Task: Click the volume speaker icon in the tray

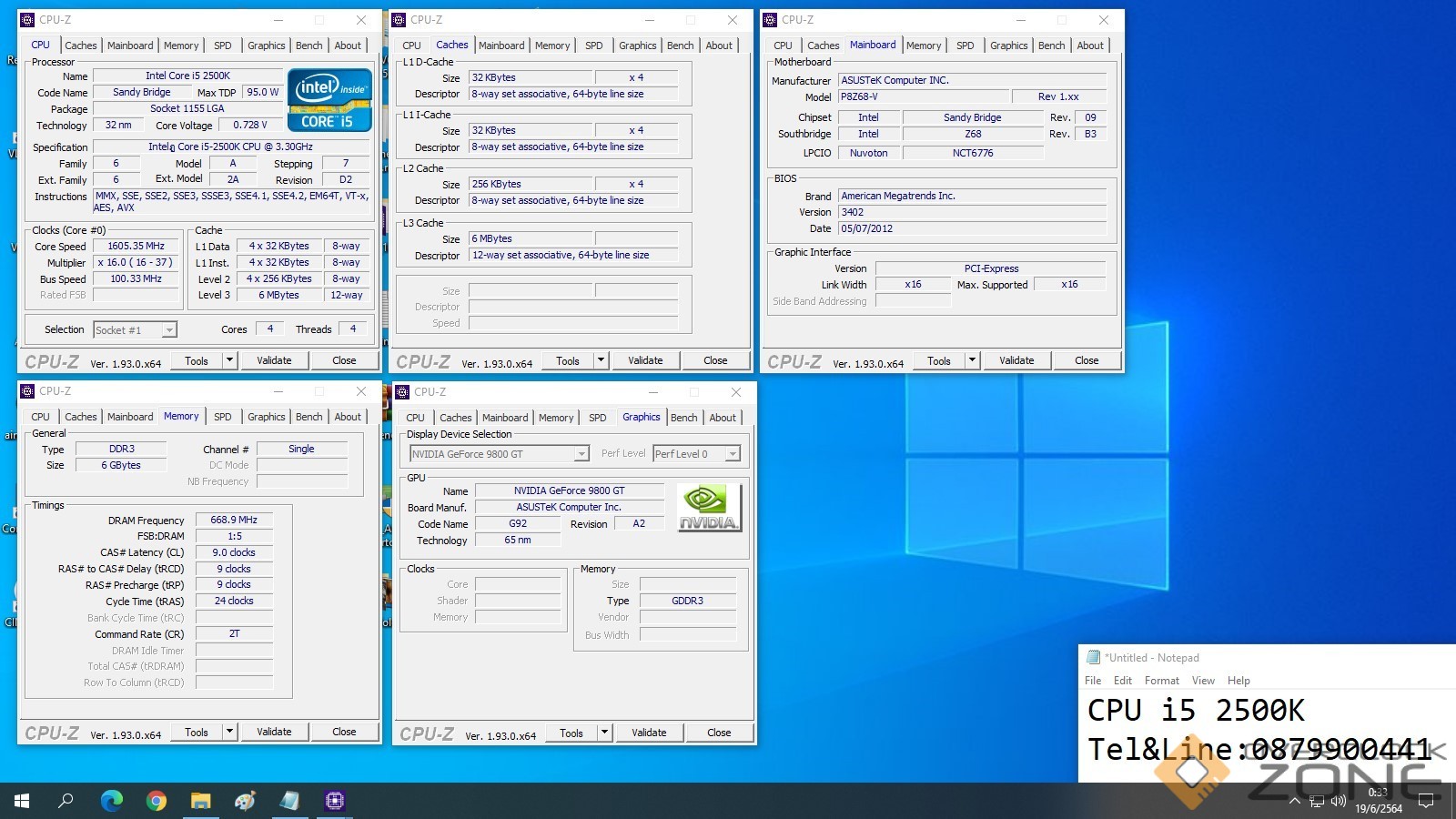Action: (1338, 802)
